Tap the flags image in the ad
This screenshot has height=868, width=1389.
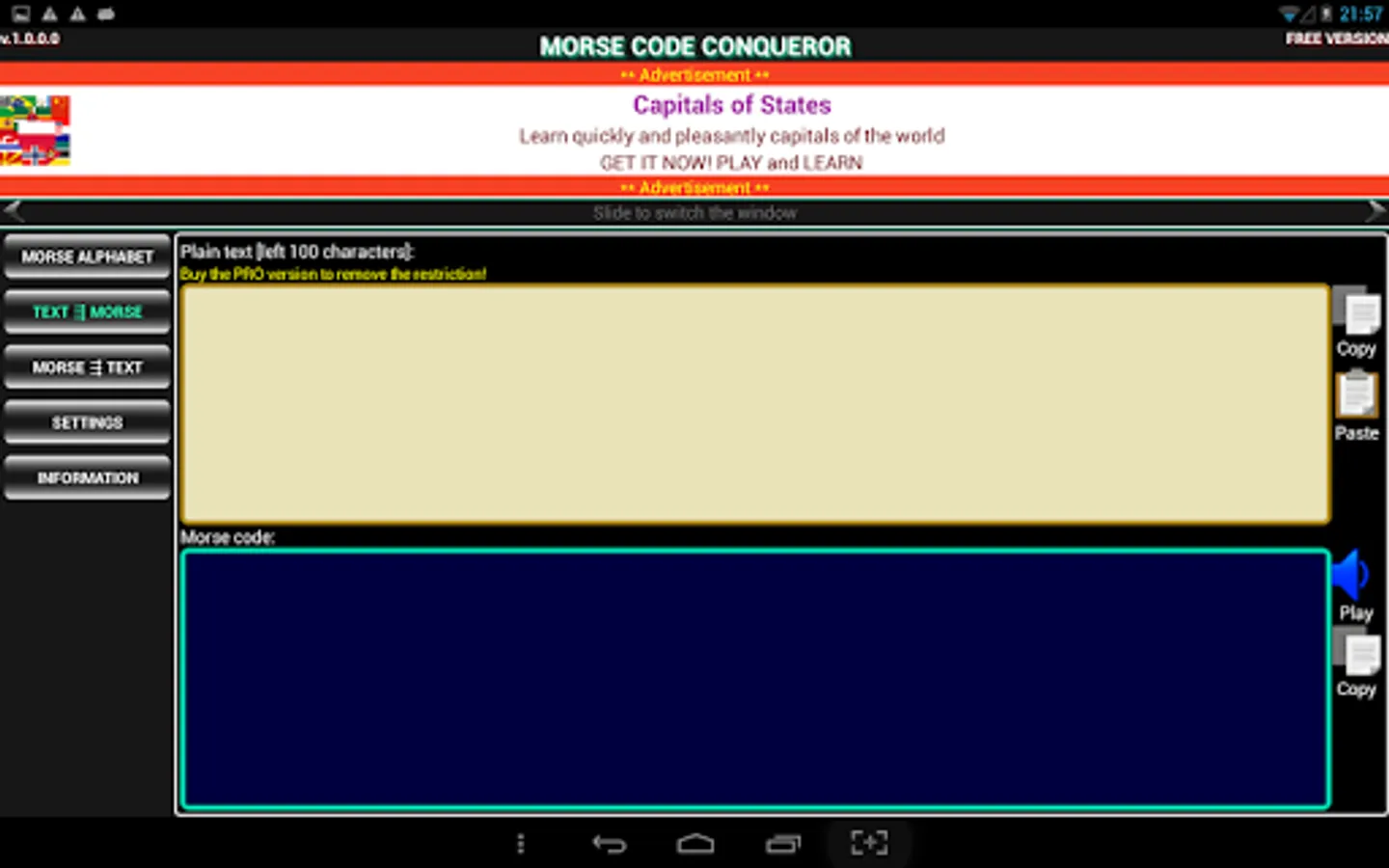(35, 130)
